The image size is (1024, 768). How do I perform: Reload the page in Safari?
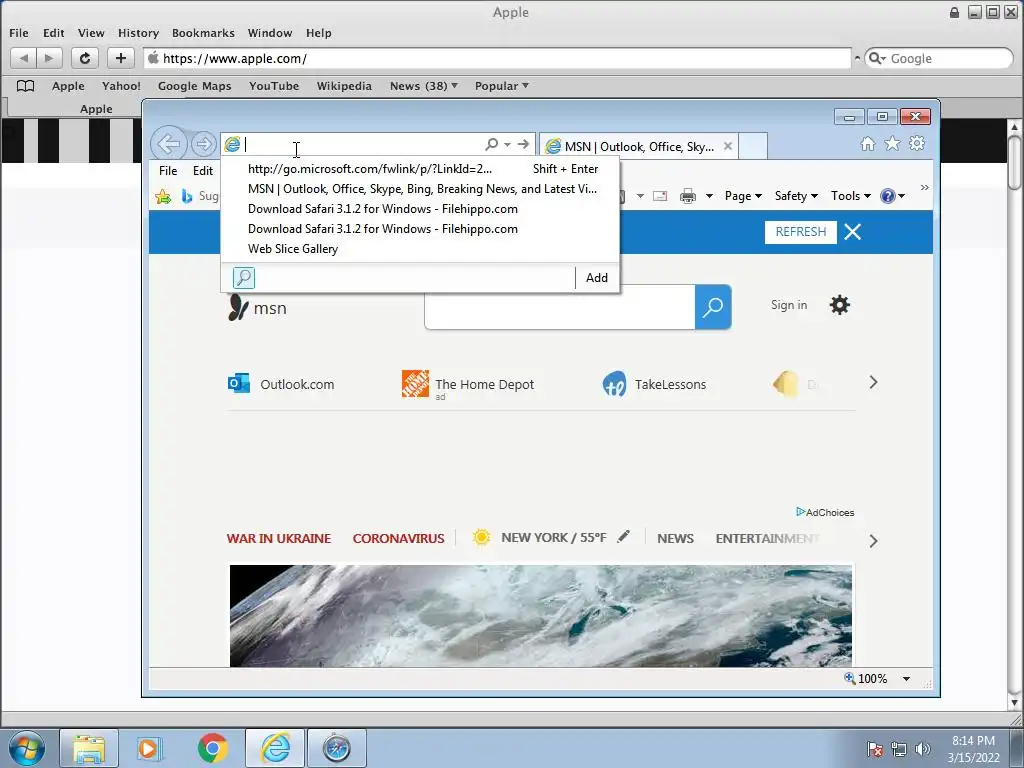tap(84, 58)
